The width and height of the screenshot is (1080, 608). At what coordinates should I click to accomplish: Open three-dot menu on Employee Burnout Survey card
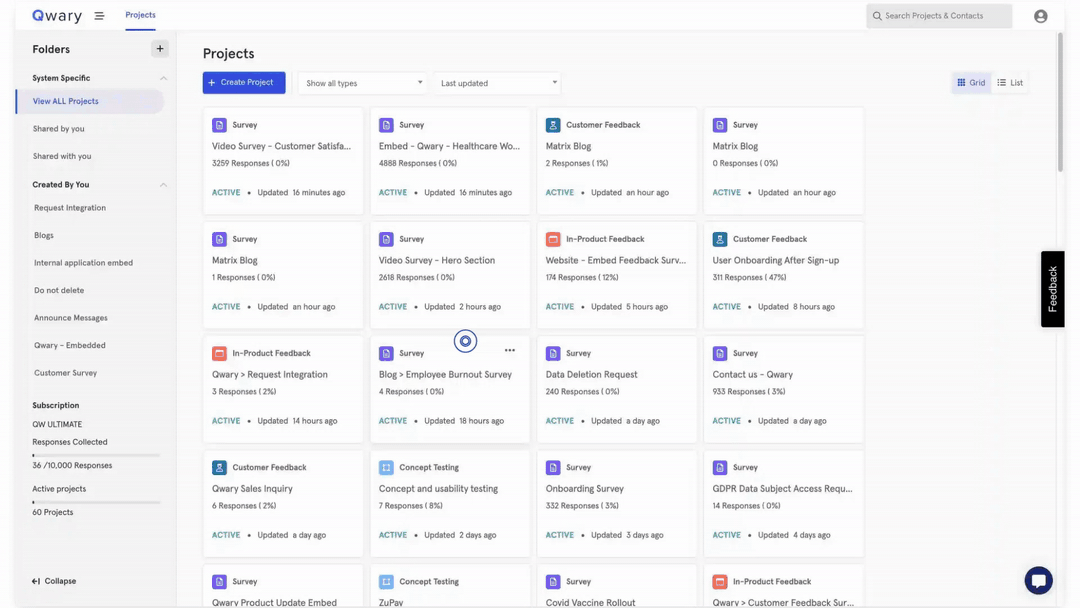(510, 351)
